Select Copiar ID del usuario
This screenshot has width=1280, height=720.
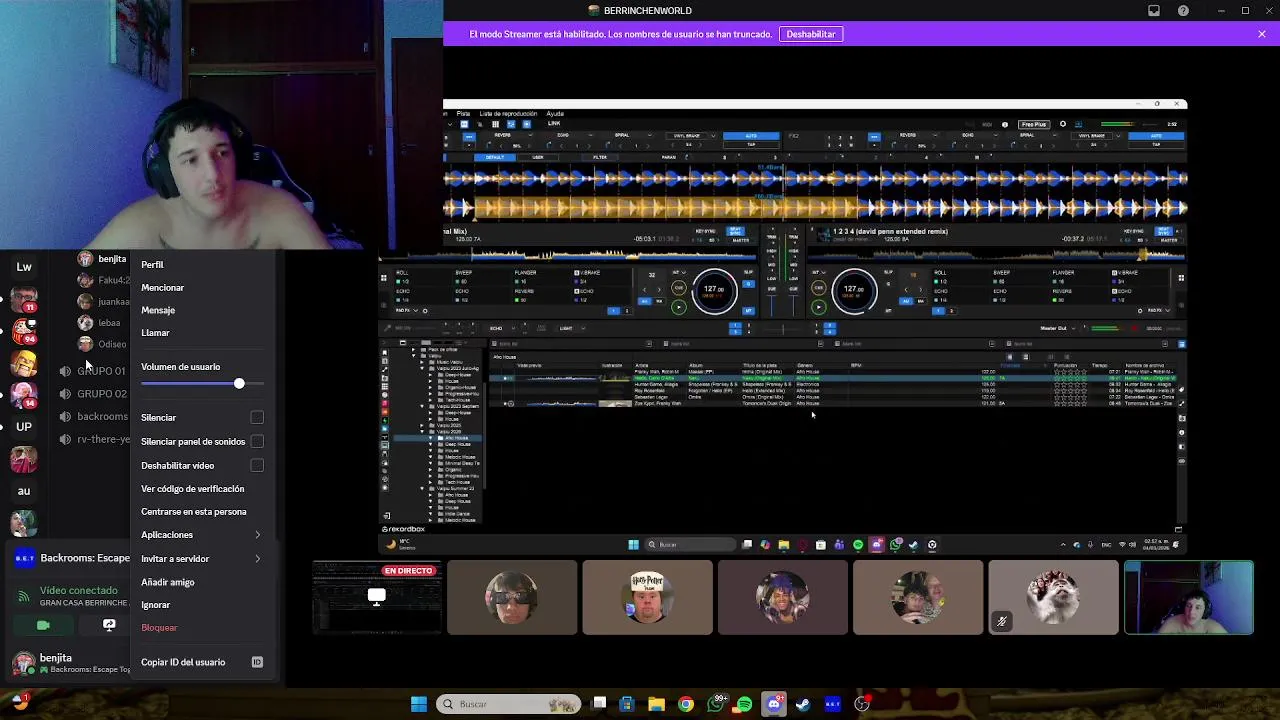201,662
